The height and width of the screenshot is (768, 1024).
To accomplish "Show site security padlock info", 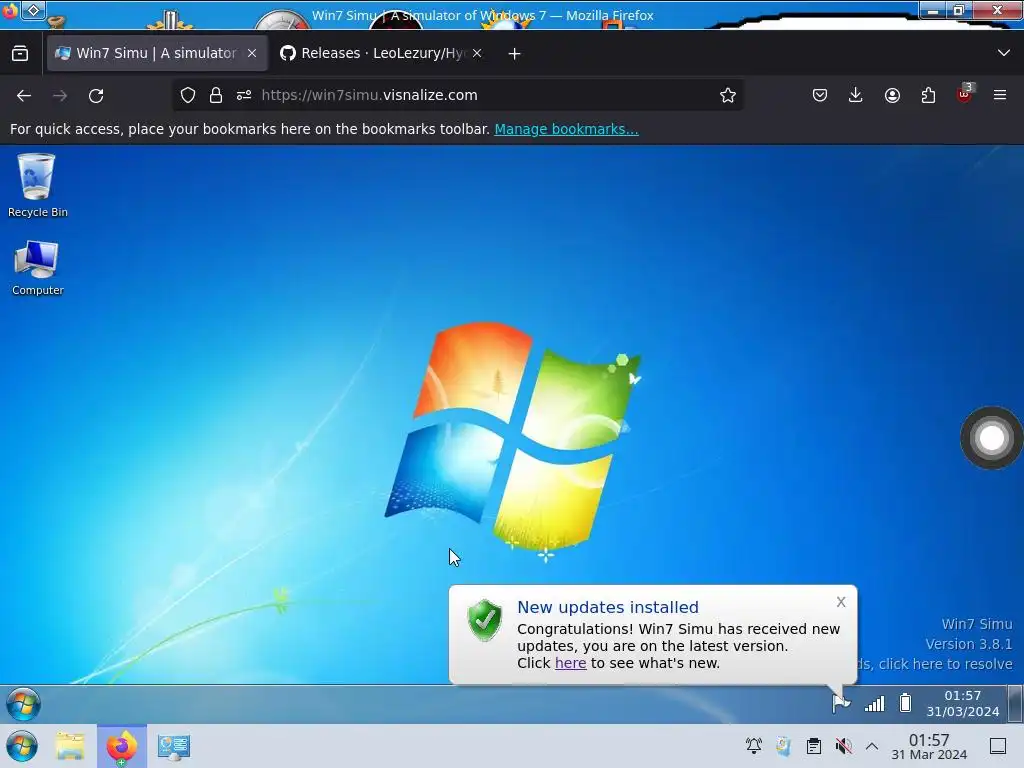I will pos(216,95).
